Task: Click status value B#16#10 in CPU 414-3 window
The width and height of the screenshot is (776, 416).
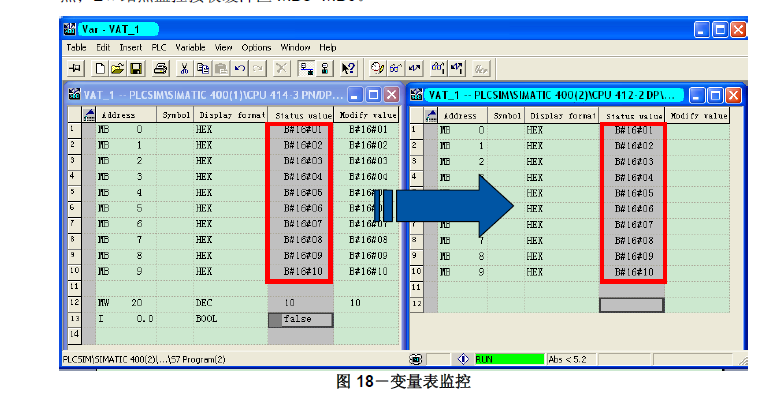Action: [303, 272]
